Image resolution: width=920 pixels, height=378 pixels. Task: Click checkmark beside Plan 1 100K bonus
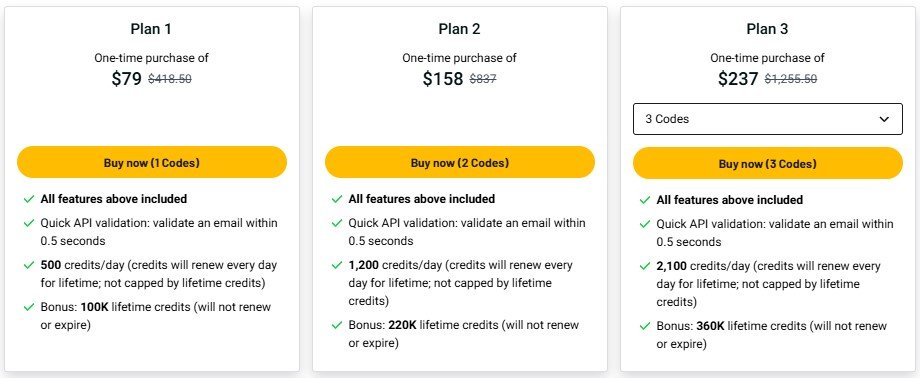(x=29, y=307)
